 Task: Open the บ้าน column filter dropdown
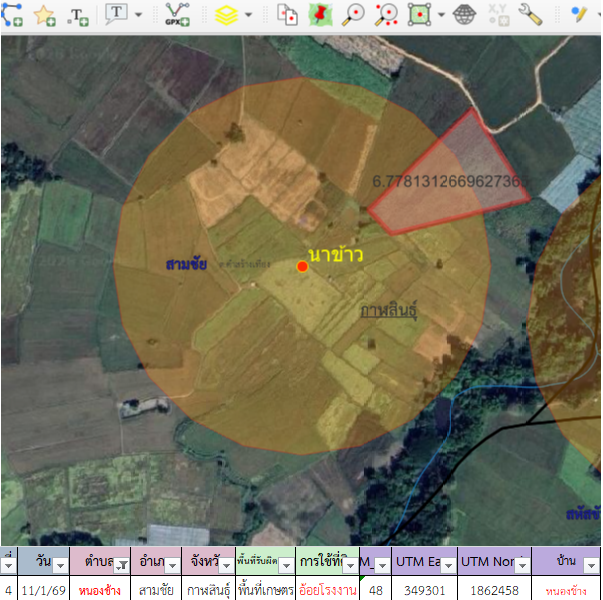coord(592,565)
